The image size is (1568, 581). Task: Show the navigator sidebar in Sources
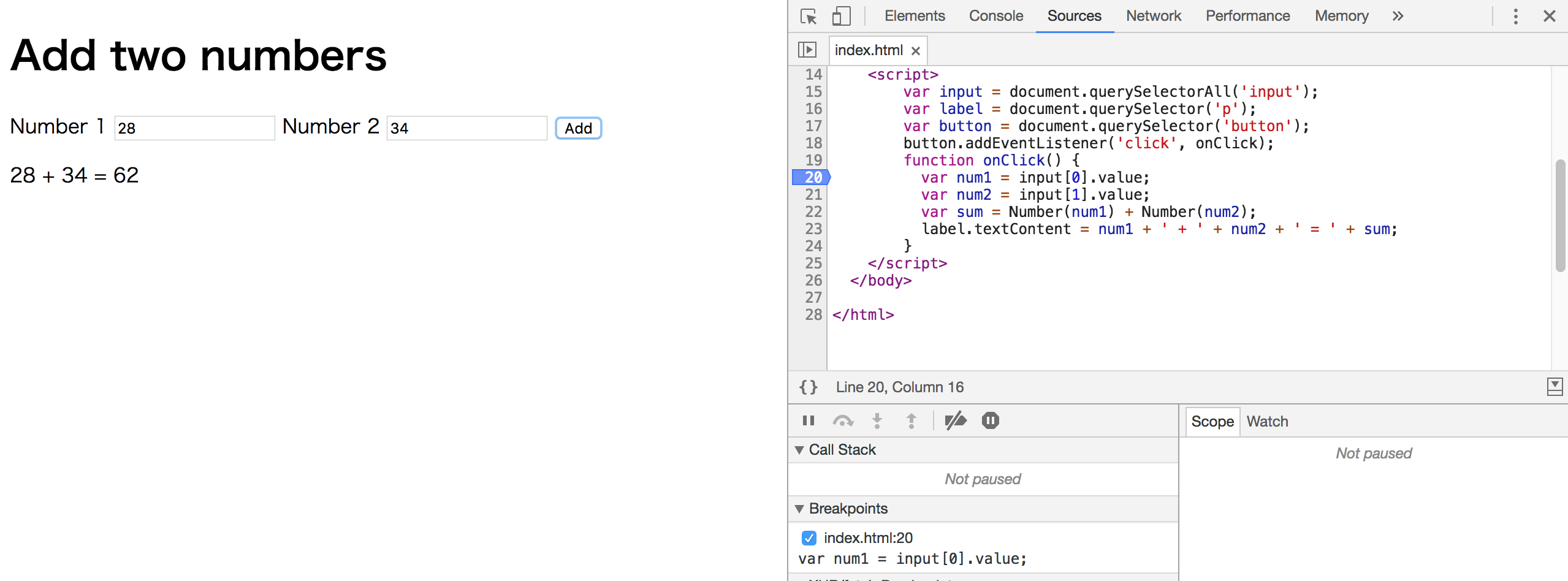tap(808, 50)
